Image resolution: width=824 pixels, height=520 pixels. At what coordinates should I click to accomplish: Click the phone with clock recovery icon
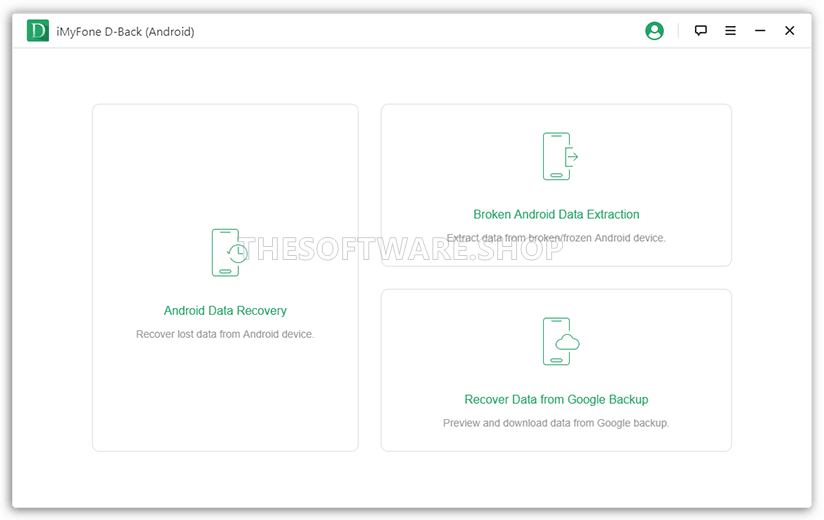click(229, 253)
